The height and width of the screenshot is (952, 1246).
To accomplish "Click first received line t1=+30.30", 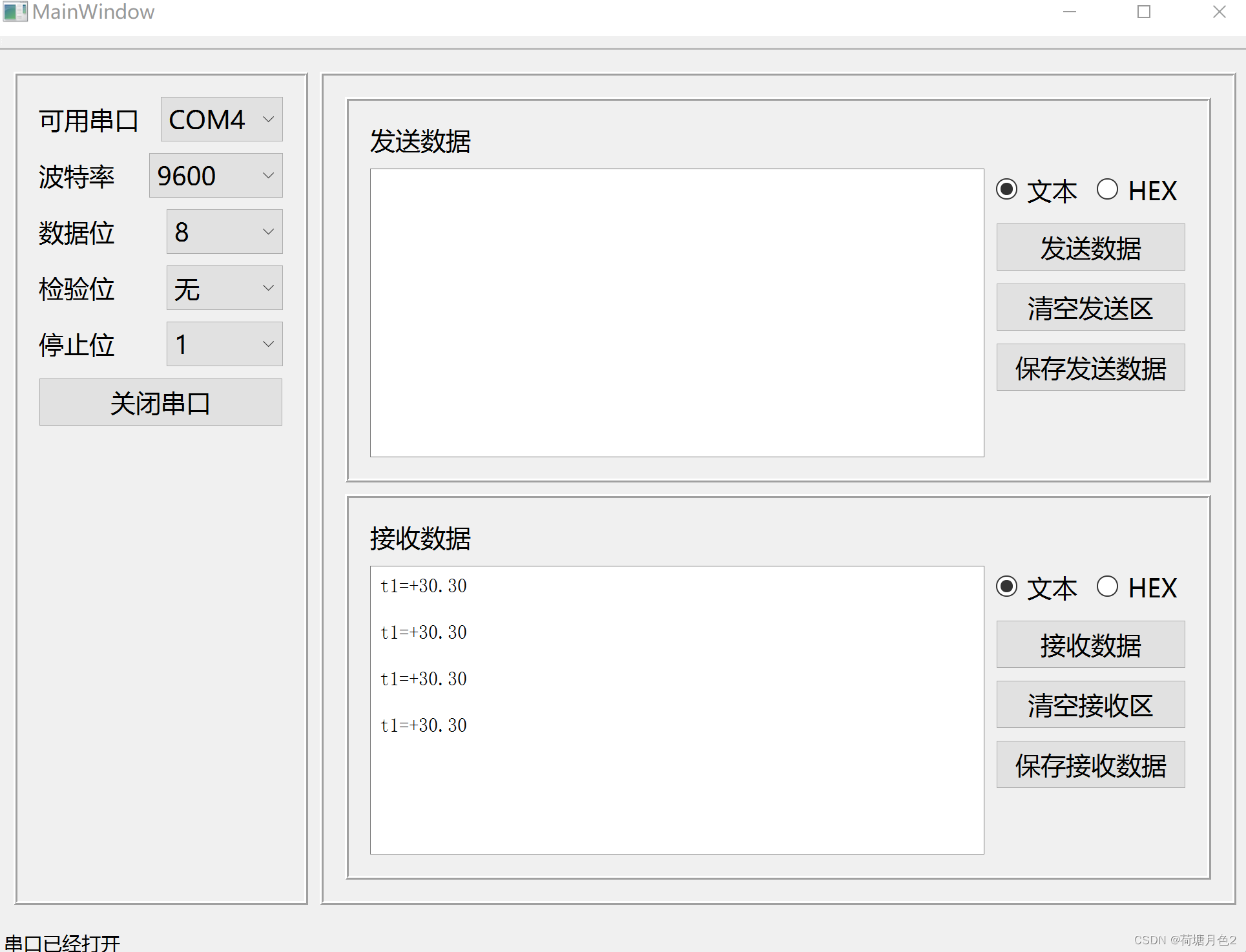I will (x=424, y=586).
